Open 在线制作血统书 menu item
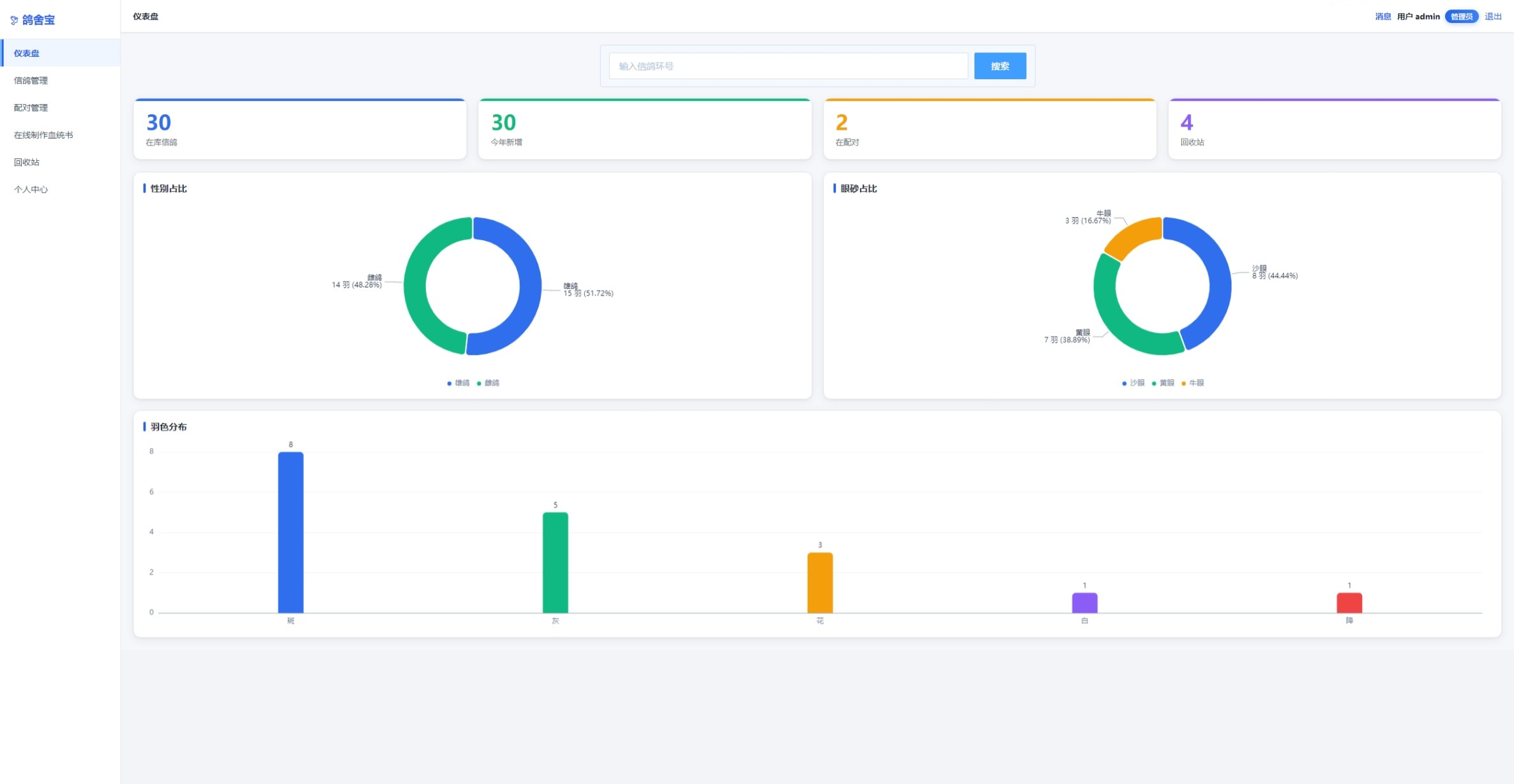 tap(60, 135)
